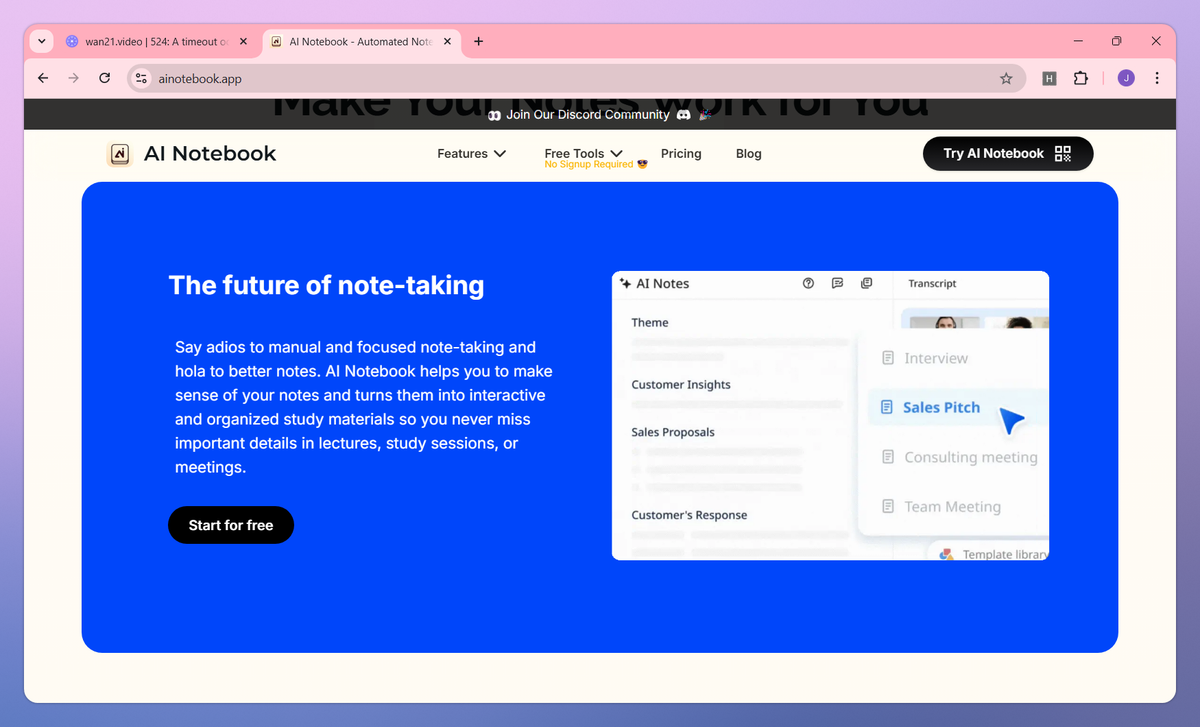
Task: Click the sparkle icon beside AI Notes
Action: point(625,284)
